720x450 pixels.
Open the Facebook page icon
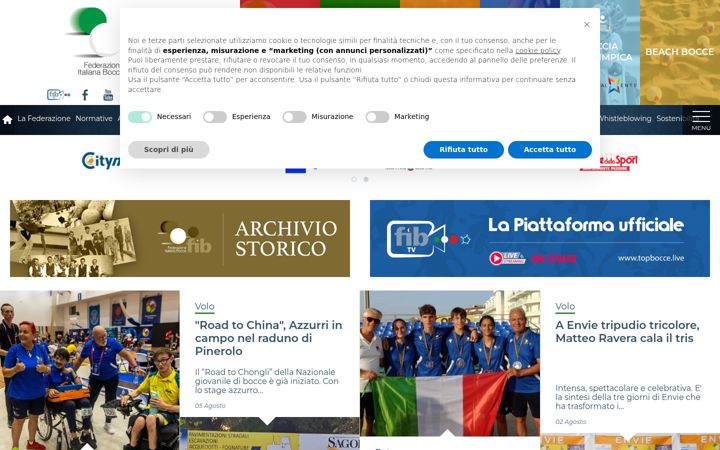[x=85, y=95]
